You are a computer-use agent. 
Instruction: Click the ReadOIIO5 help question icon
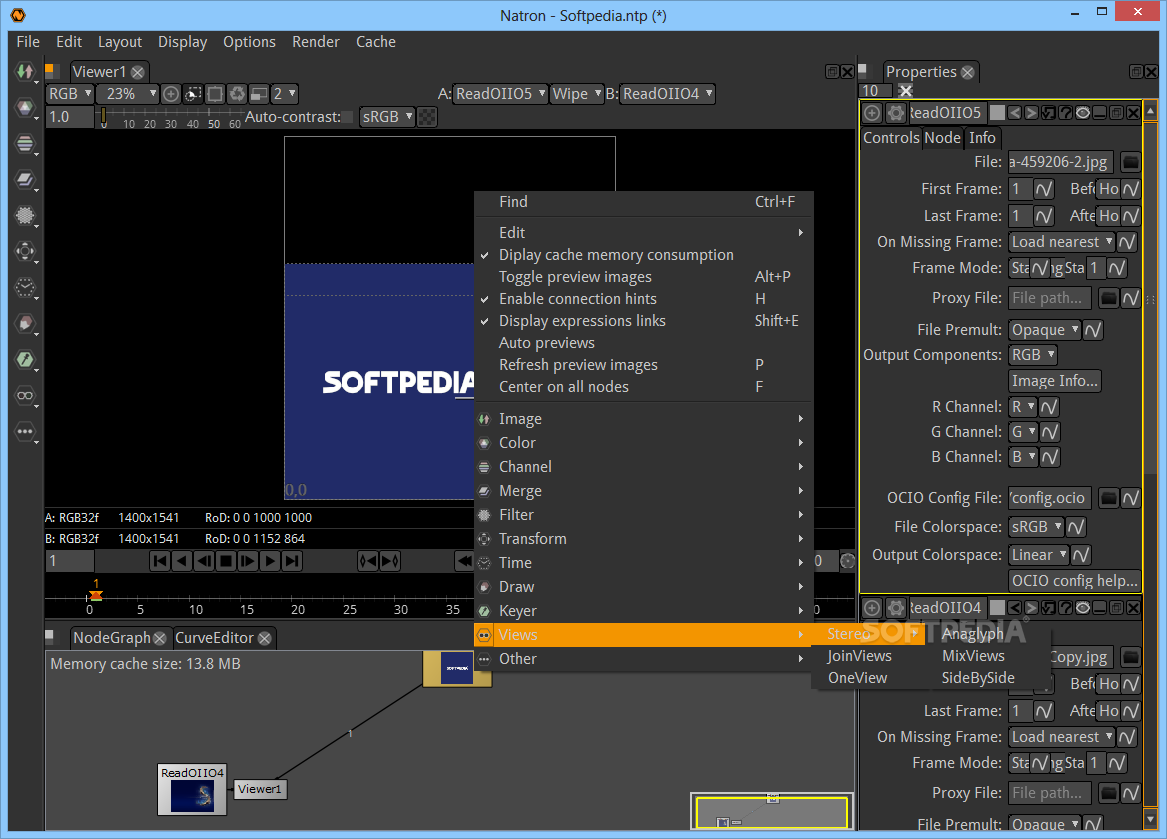[1066, 113]
